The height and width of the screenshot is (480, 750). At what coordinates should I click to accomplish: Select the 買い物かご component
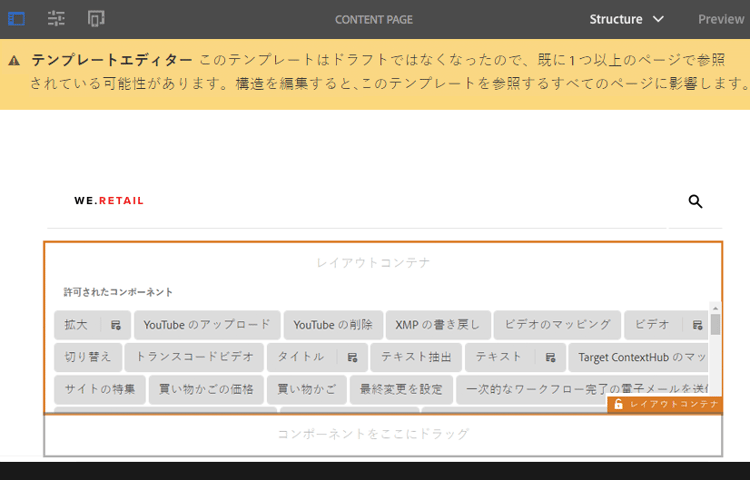tap(307, 389)
